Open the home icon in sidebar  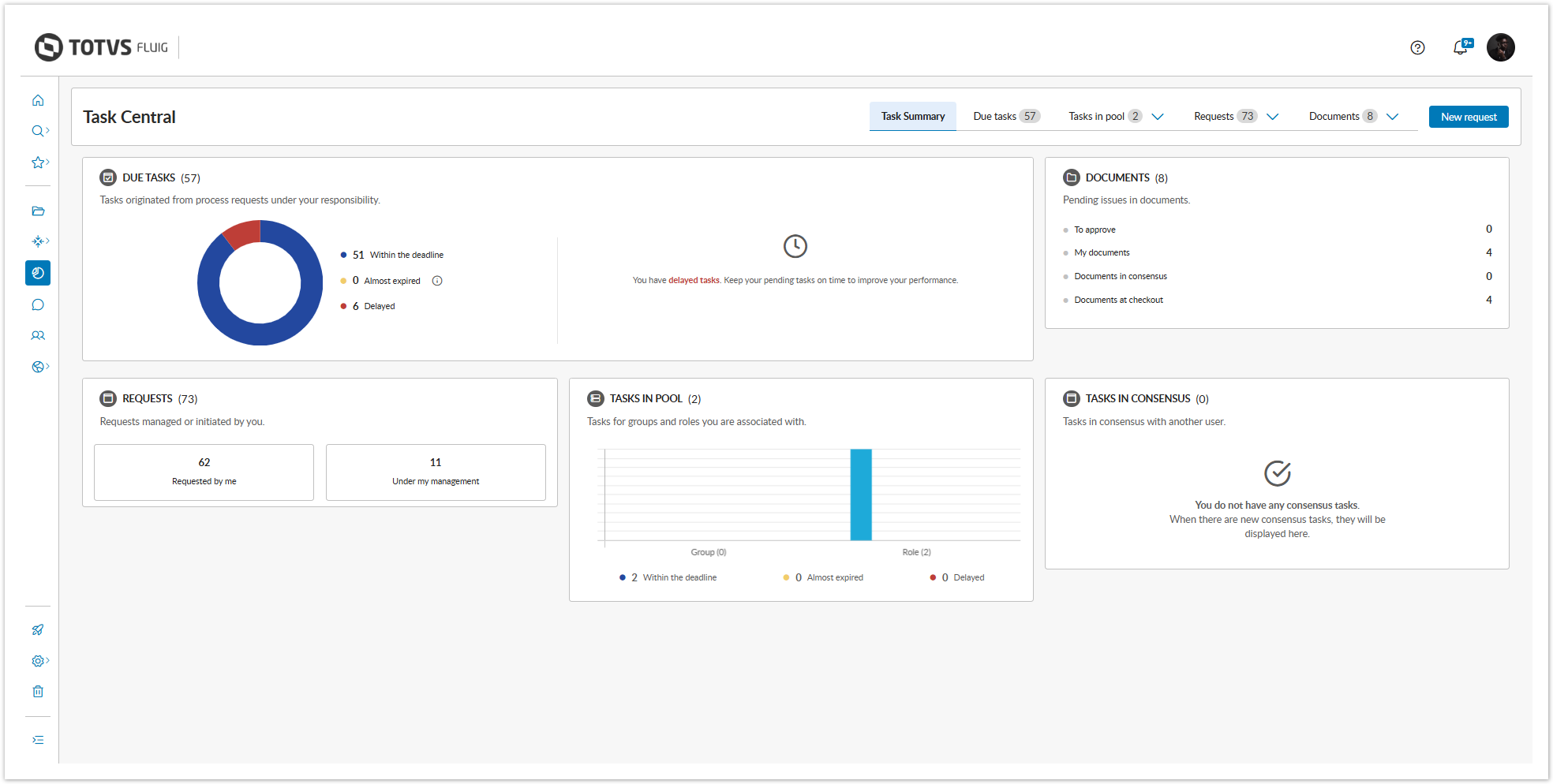(x=38, y=100)
